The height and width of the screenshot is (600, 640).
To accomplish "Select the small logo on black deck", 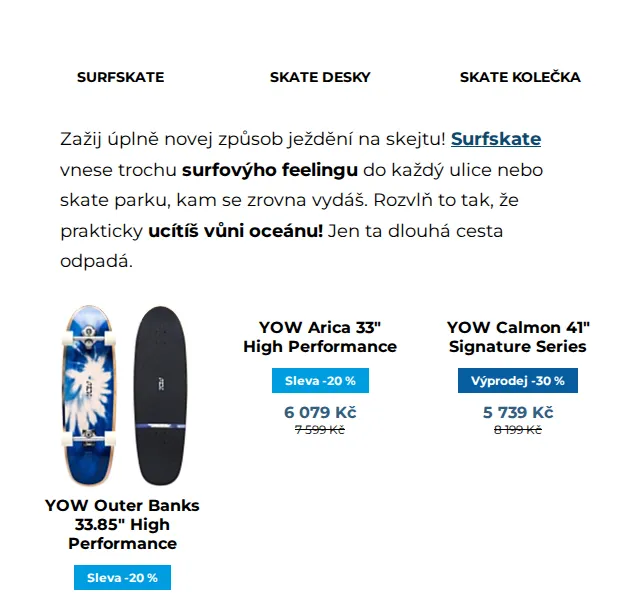I will pos(160,384).
